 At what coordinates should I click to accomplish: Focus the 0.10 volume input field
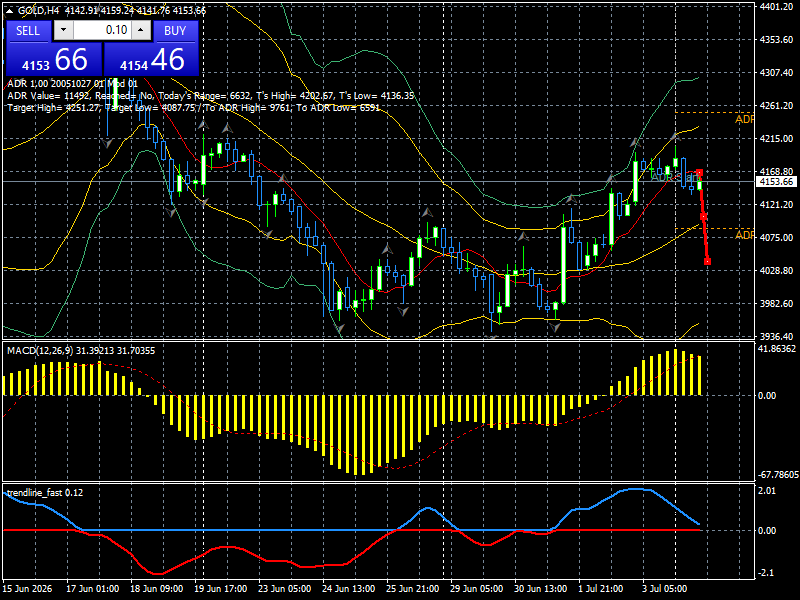coord(102,30)
